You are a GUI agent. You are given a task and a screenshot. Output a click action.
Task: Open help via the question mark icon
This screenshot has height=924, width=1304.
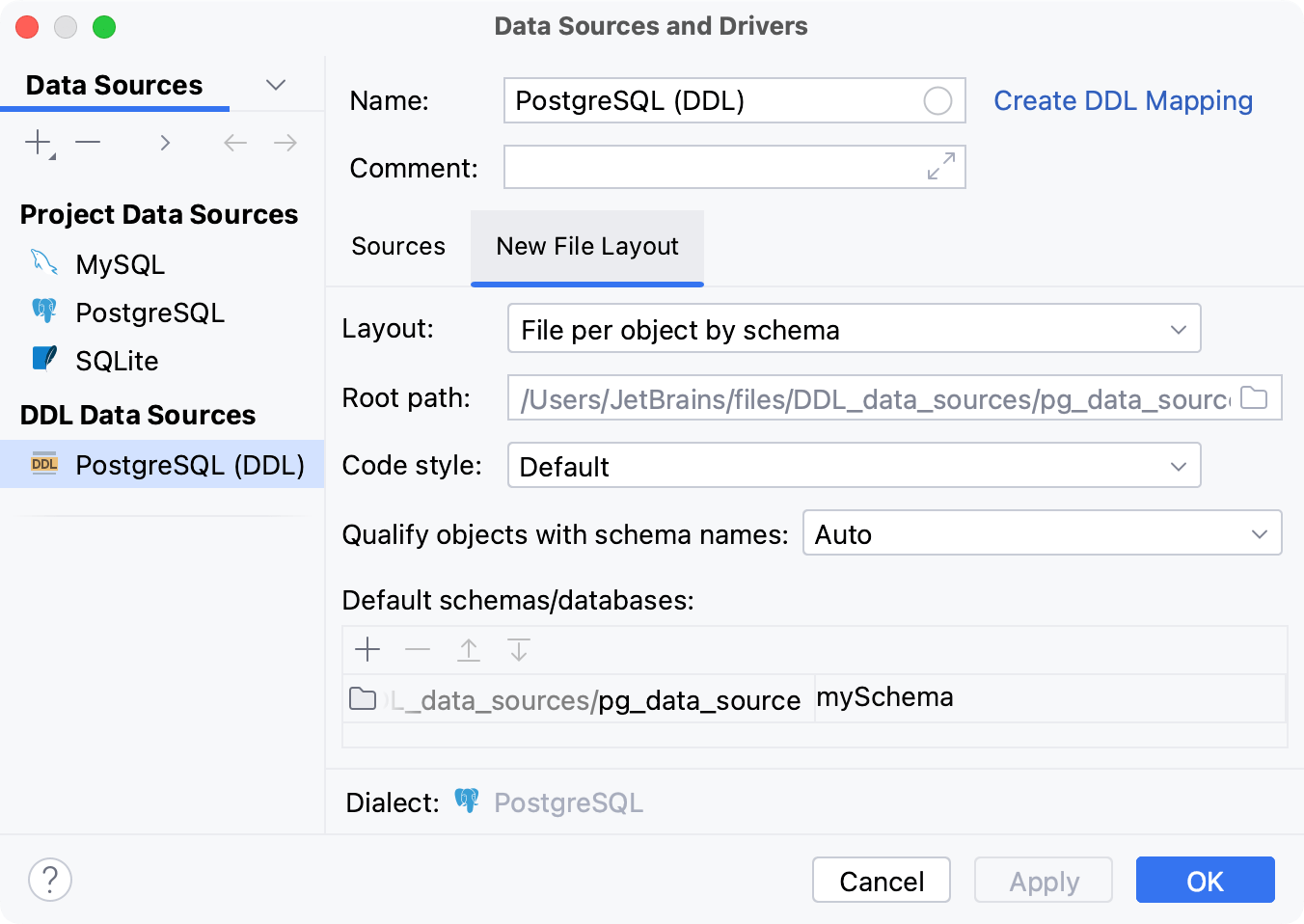tap(50, 880)
